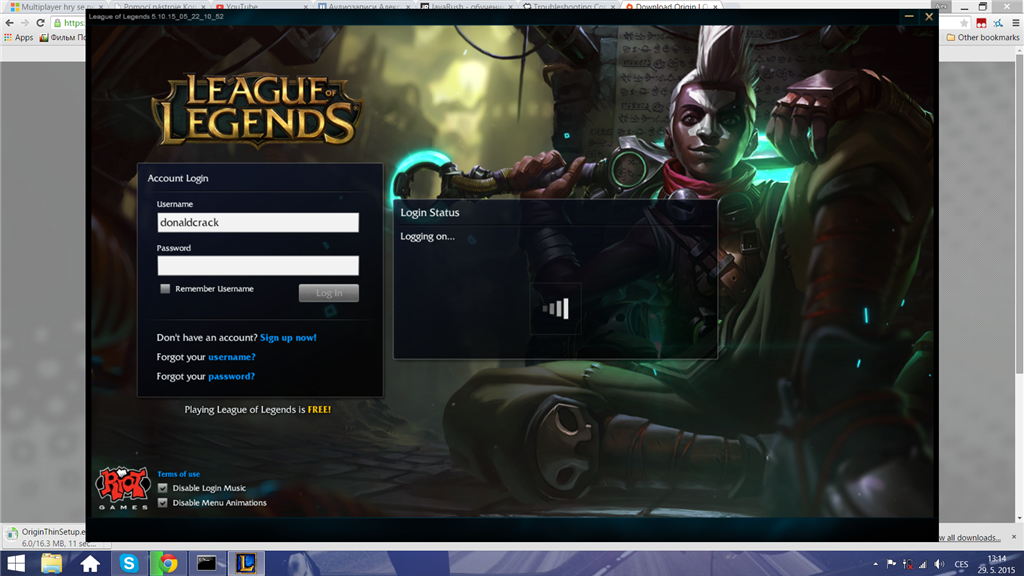Switch to the YouTube Chrome tab
Image resolution: width=1024 pixels, height=576 pixels.
pyautogui.click(x=261, y=6)
